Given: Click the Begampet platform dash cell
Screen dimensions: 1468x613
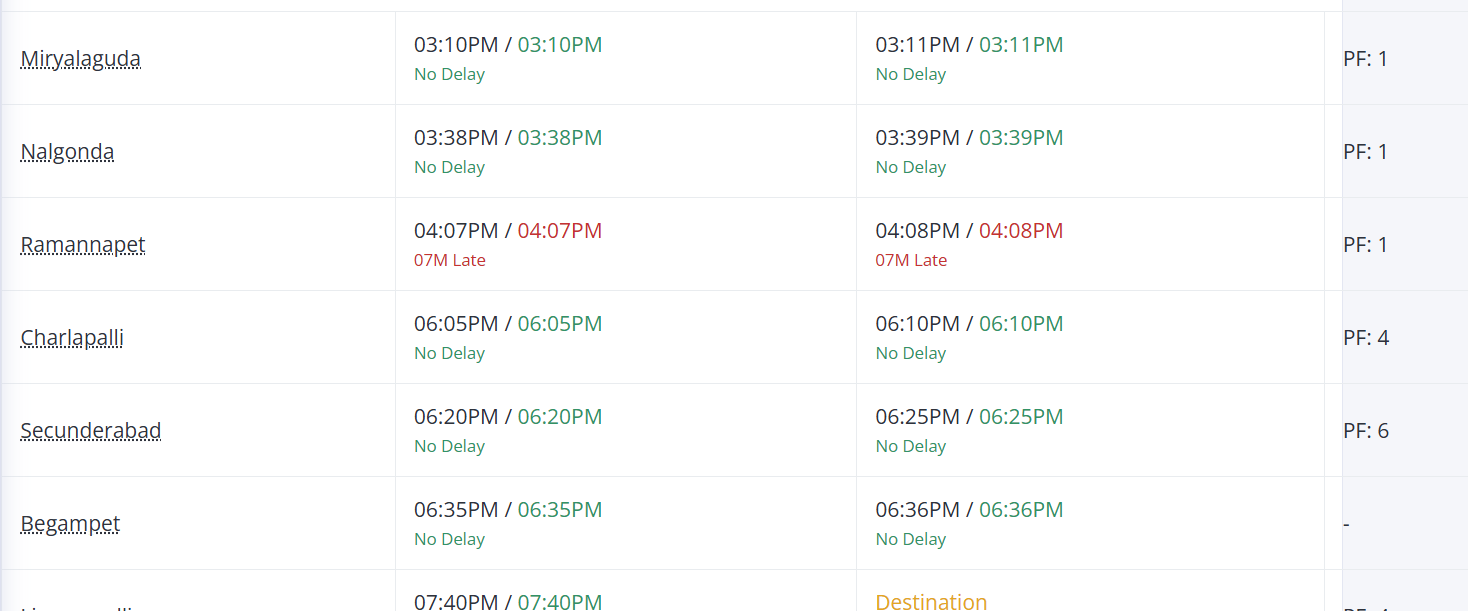Looking at the screenshot, I should [1348, 524].
